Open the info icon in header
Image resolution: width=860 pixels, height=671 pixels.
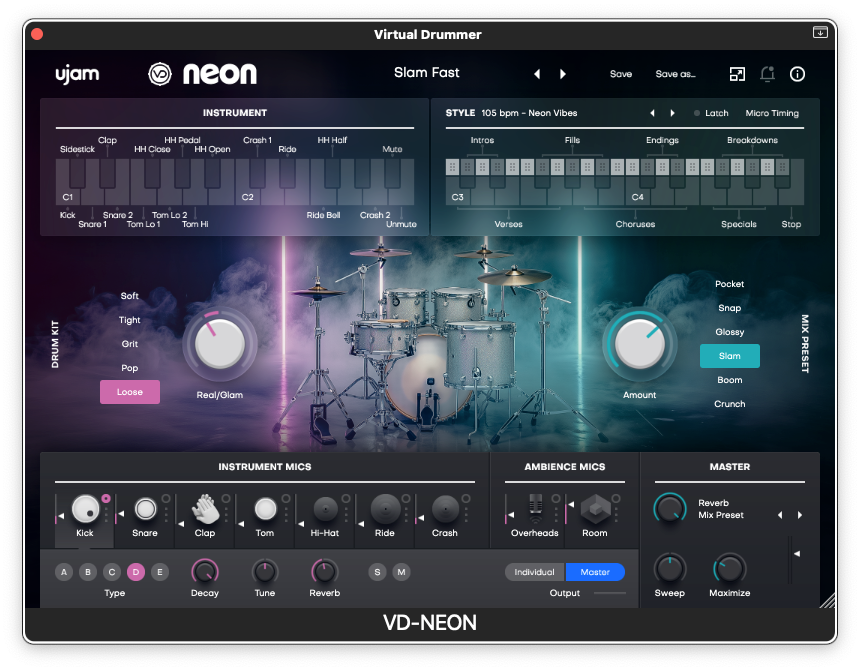(797, 74)
